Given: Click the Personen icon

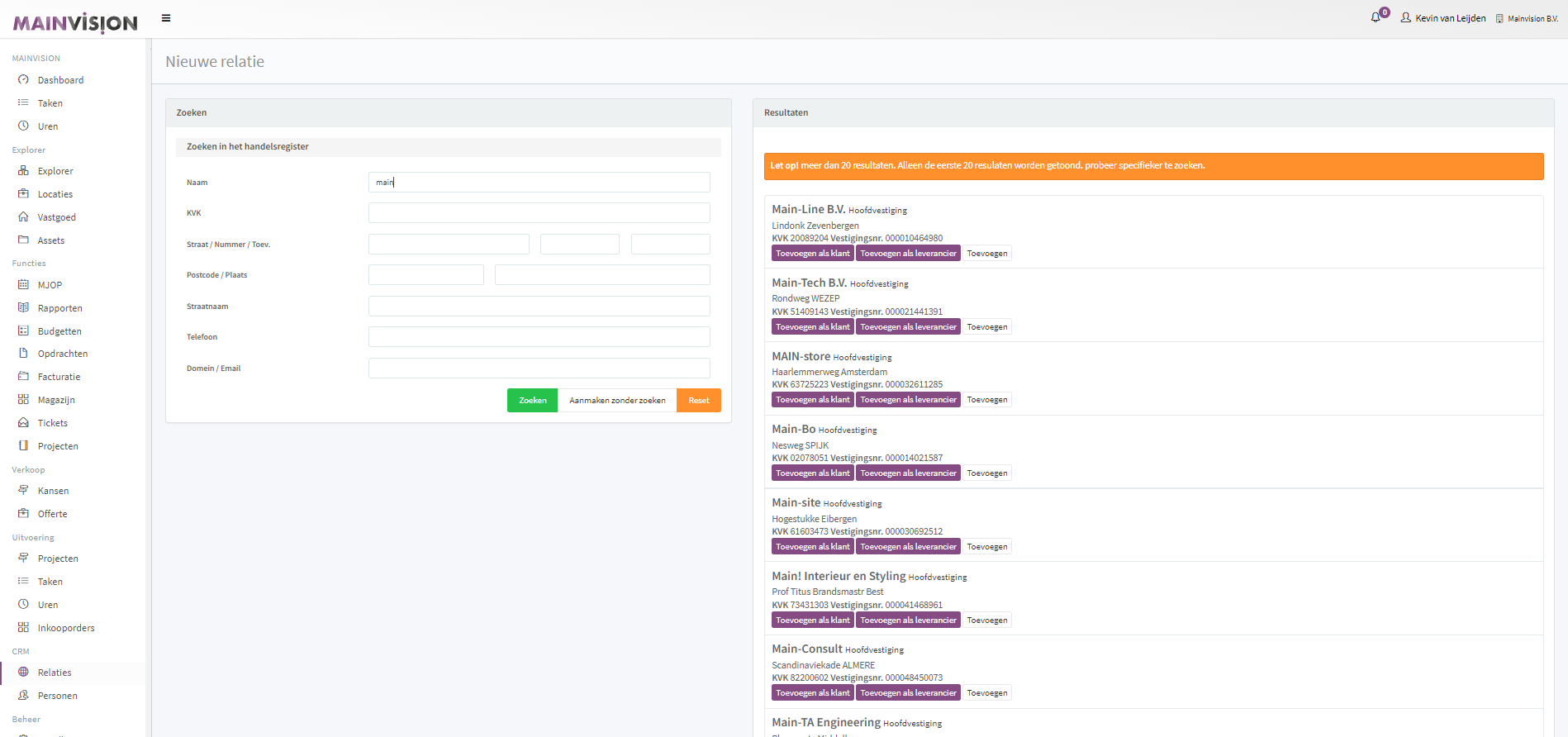Looking at the screenshot, I should (x=23, y=695).
